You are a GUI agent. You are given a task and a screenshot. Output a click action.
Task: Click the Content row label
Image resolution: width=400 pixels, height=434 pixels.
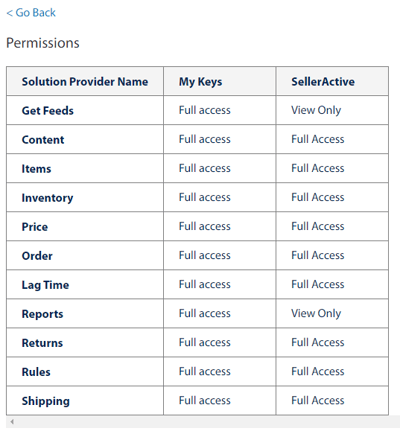click(43, 140)
